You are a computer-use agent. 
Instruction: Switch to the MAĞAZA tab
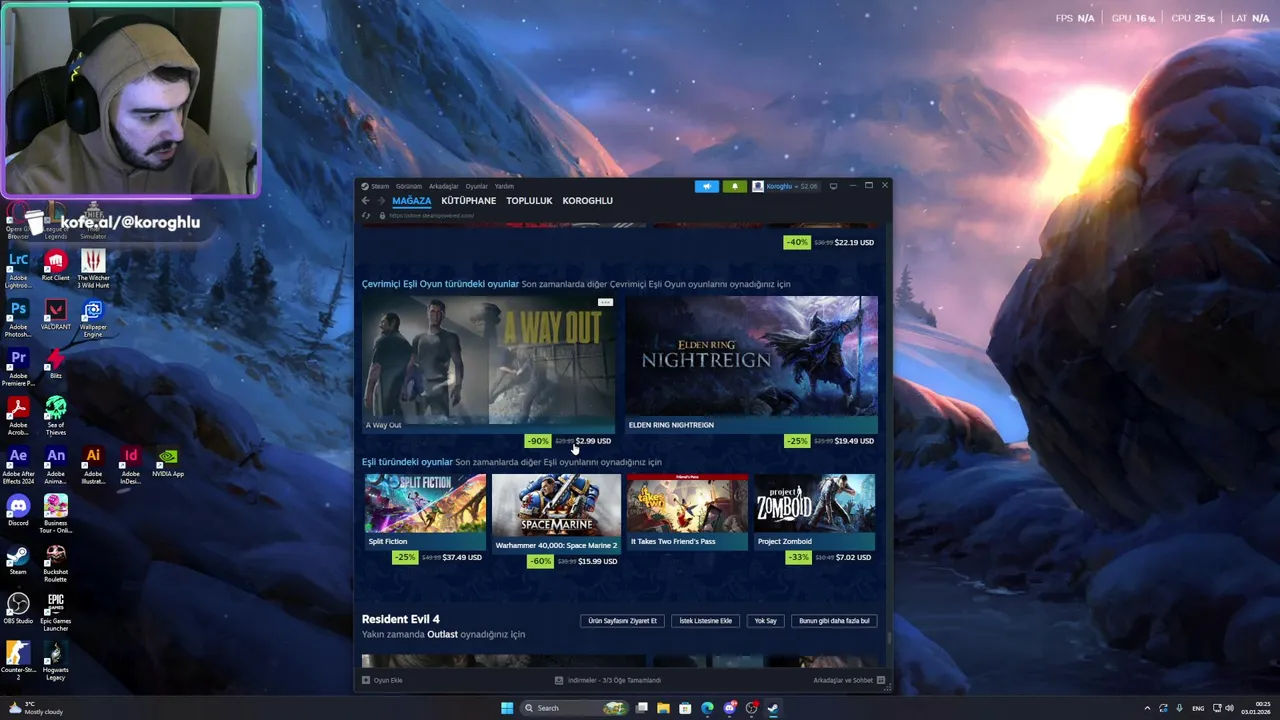click(411, 201)
